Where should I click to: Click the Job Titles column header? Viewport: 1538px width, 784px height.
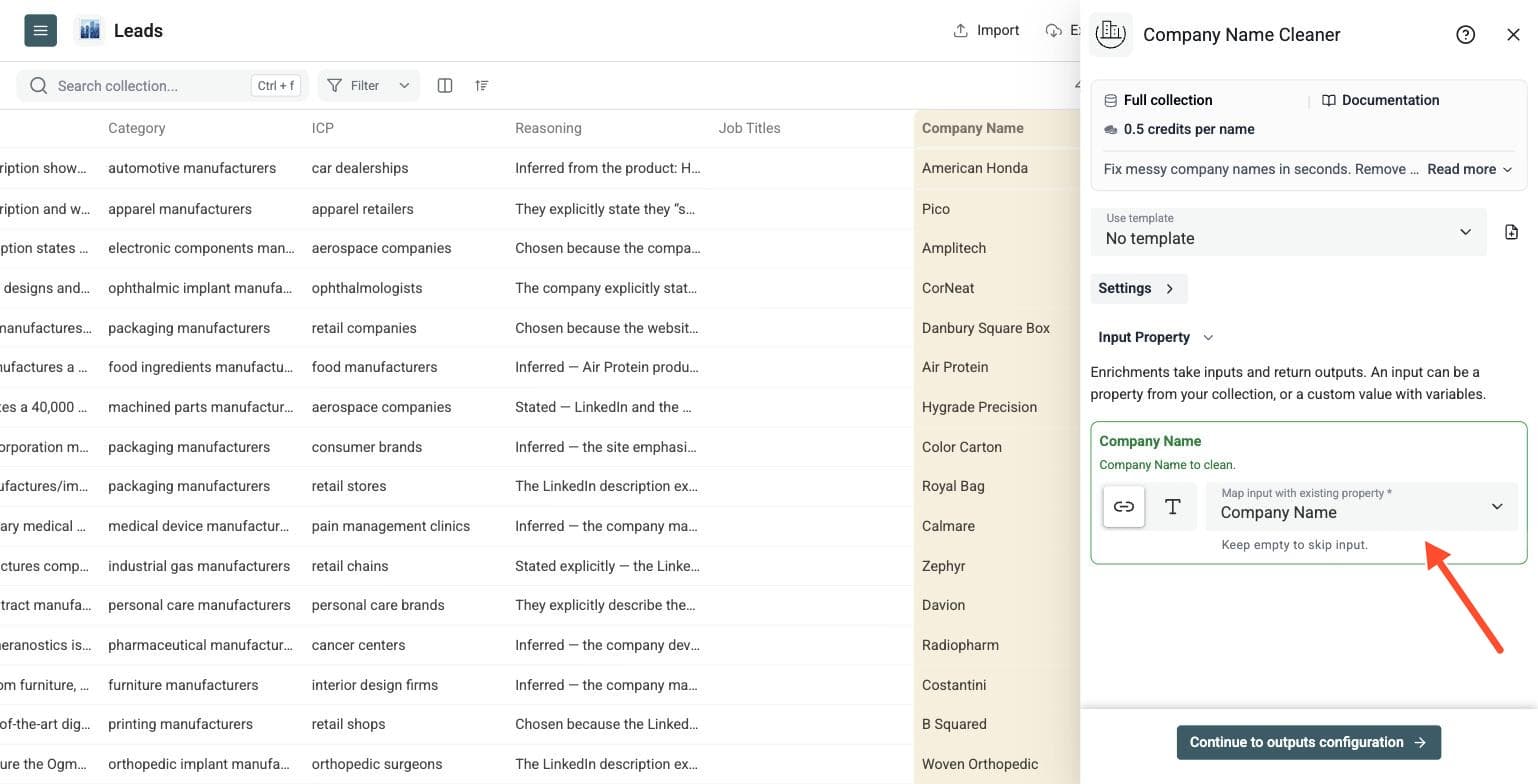(749, 128)
